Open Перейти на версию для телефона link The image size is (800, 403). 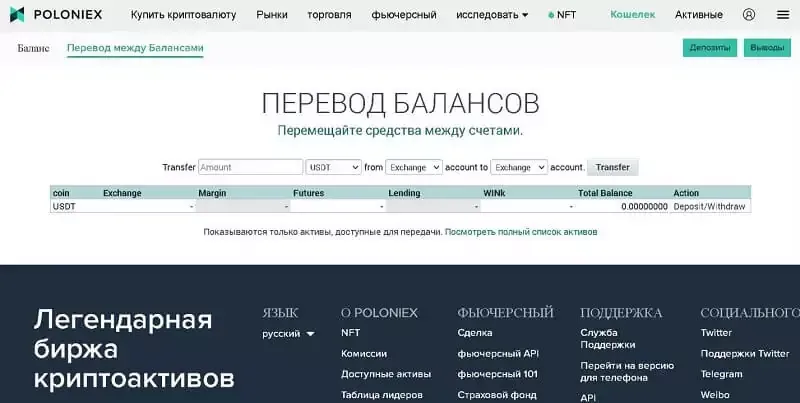pyautogui.click(x=627, y=371)
